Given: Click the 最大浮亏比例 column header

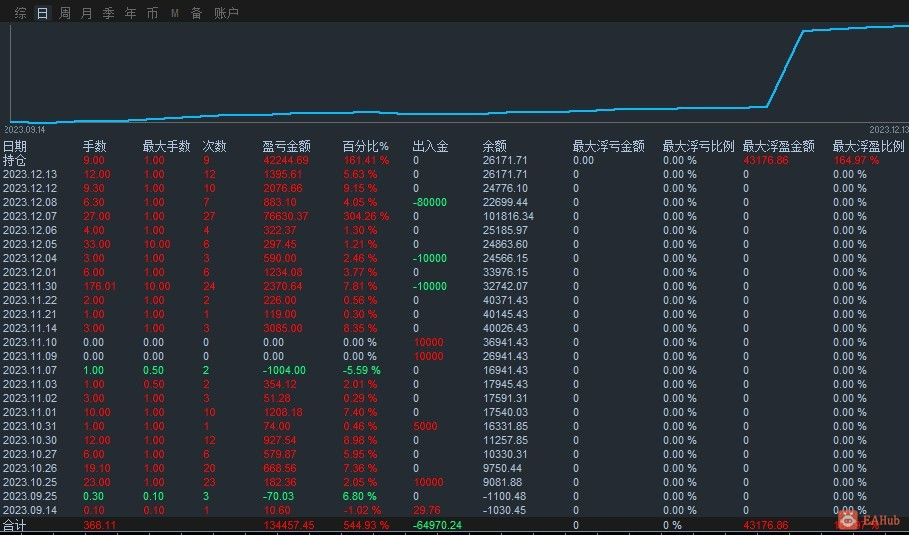Looking at the screenshot, I should point(699,146).
